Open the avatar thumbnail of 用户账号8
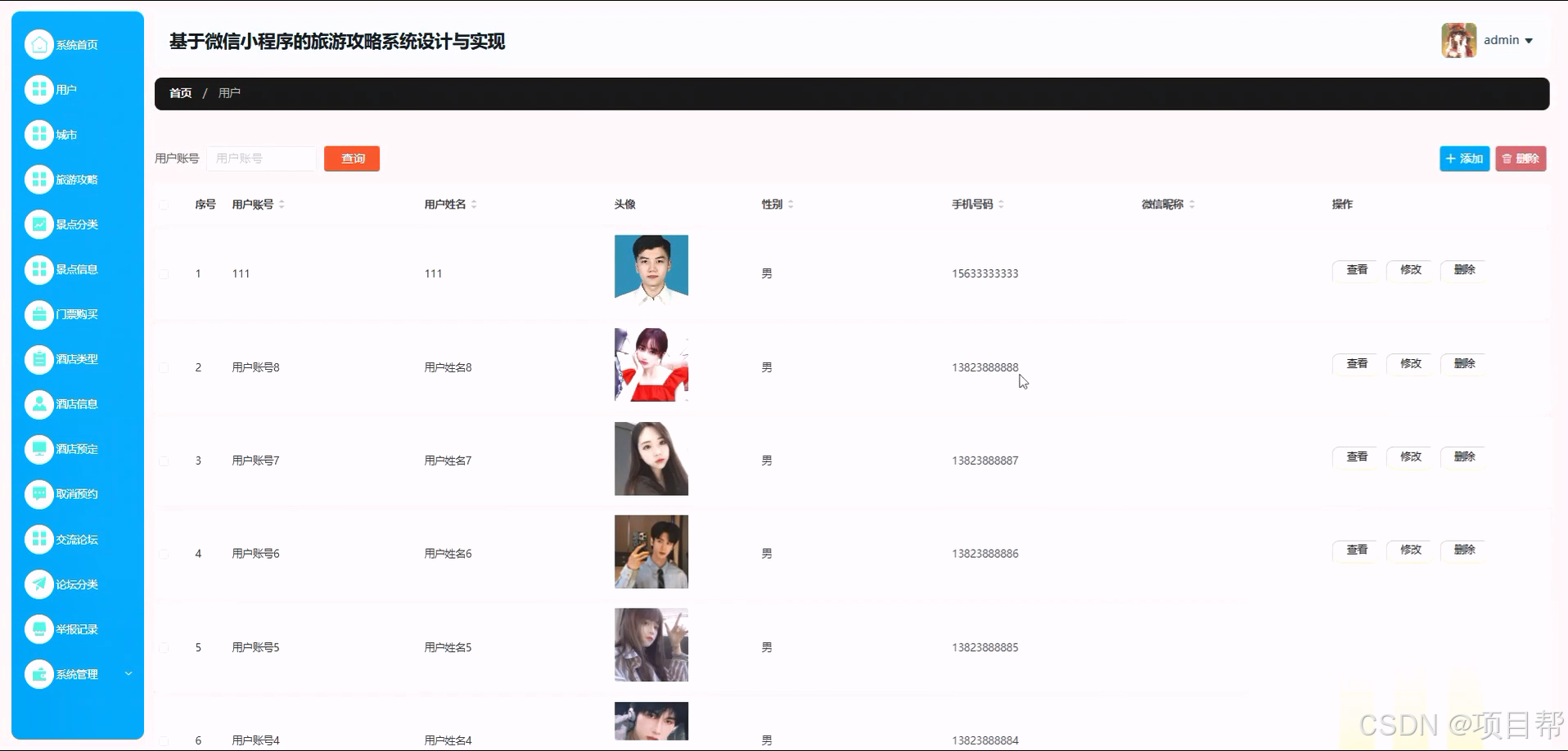1568x751 pixels. coord(651,365)
